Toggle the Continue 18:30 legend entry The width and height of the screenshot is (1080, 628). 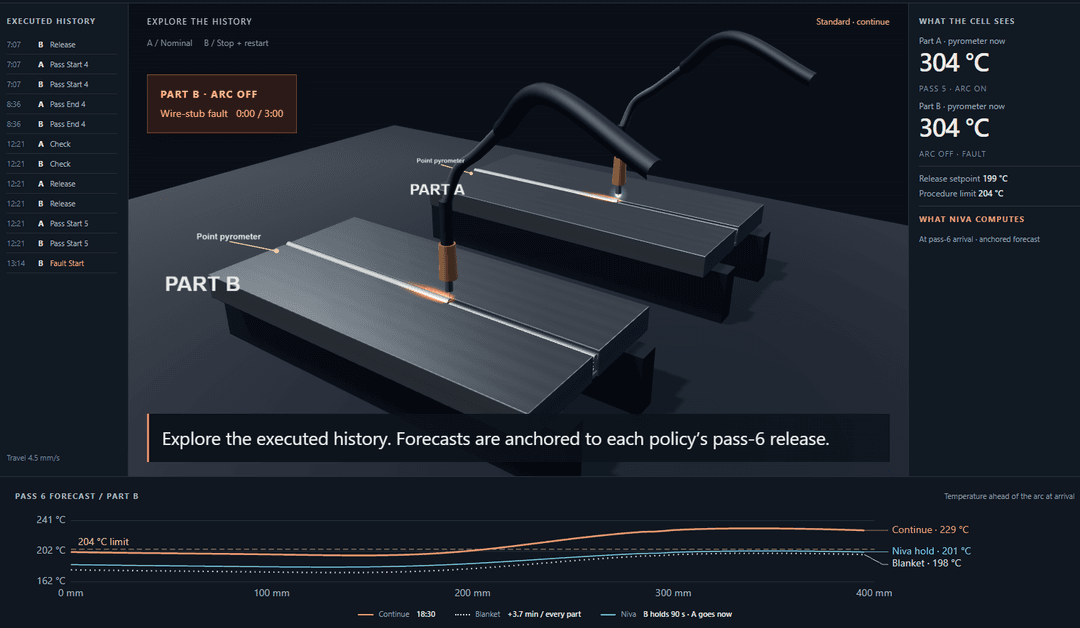397,614
